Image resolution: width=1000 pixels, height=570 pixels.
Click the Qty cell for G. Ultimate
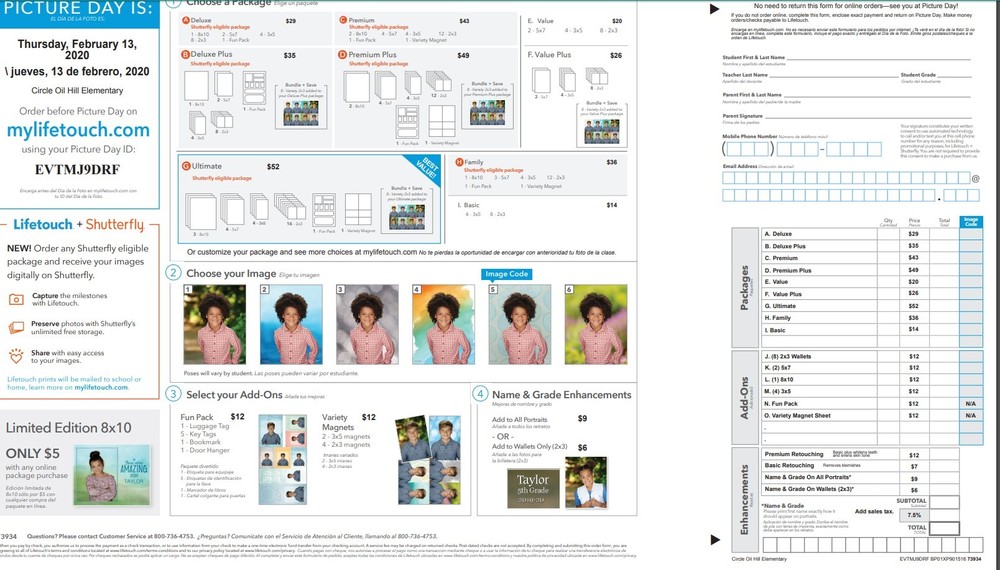pyautogui.click(x=888, y=305)
